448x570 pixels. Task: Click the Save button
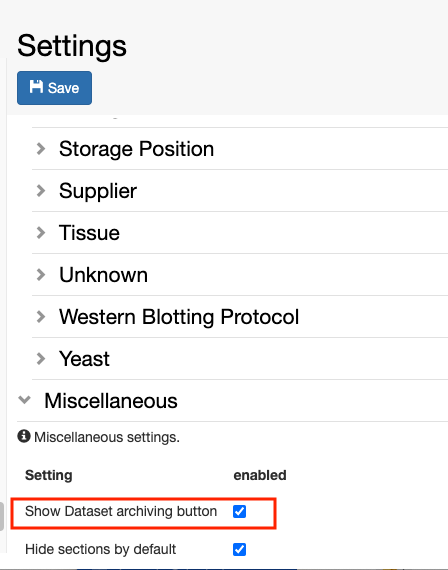coord(54,88)
